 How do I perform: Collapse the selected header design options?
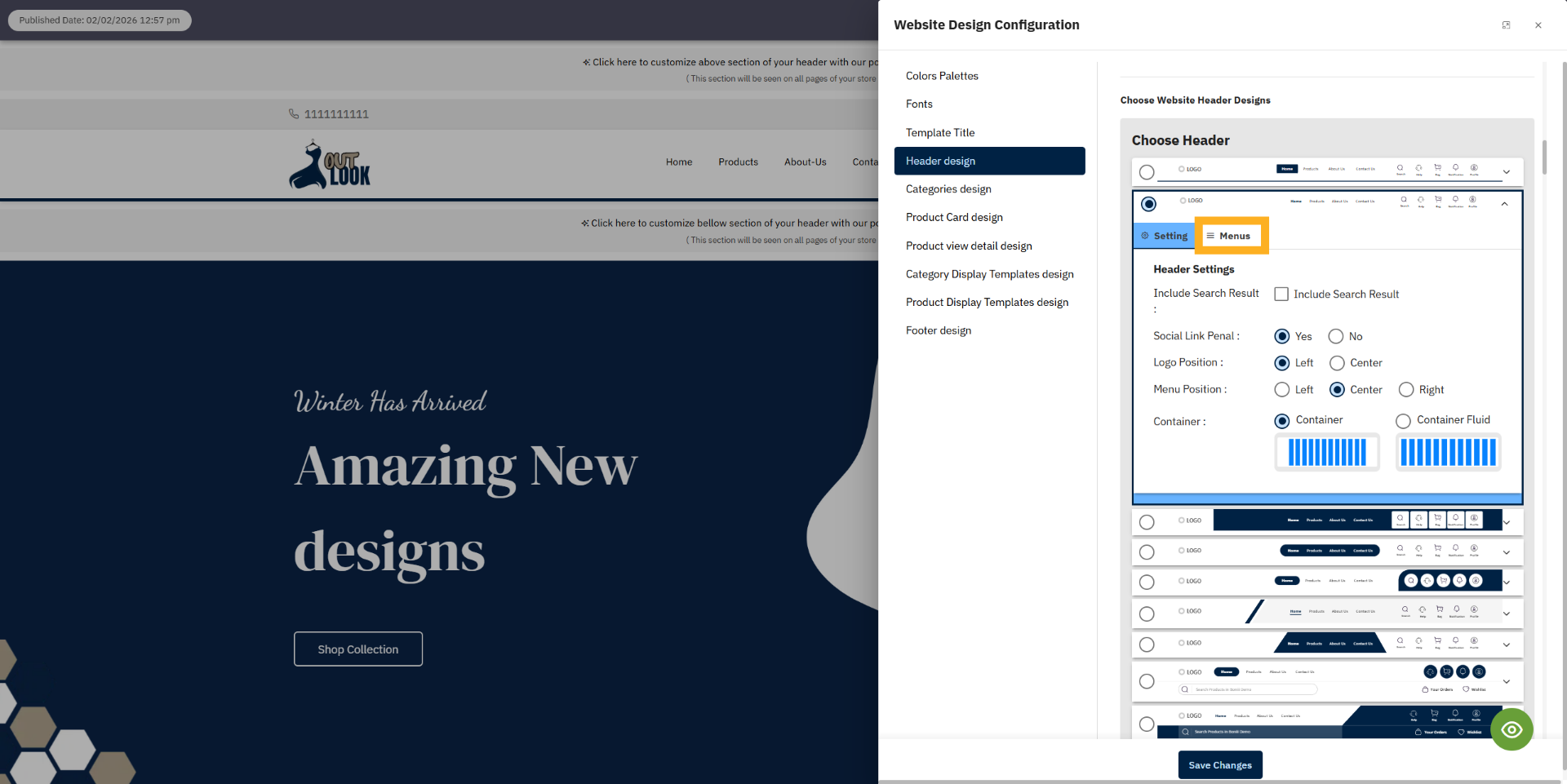pos(1505,204)
